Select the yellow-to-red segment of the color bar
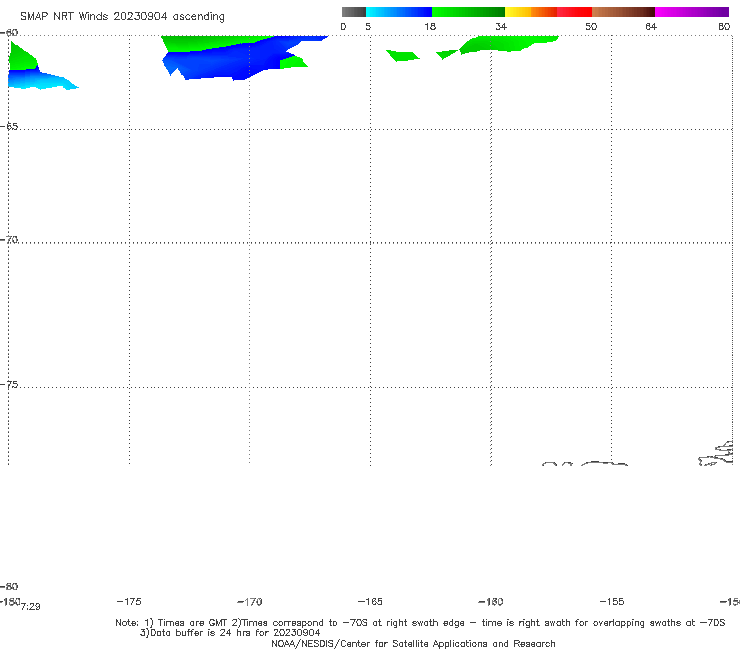 tap(548, 12)
